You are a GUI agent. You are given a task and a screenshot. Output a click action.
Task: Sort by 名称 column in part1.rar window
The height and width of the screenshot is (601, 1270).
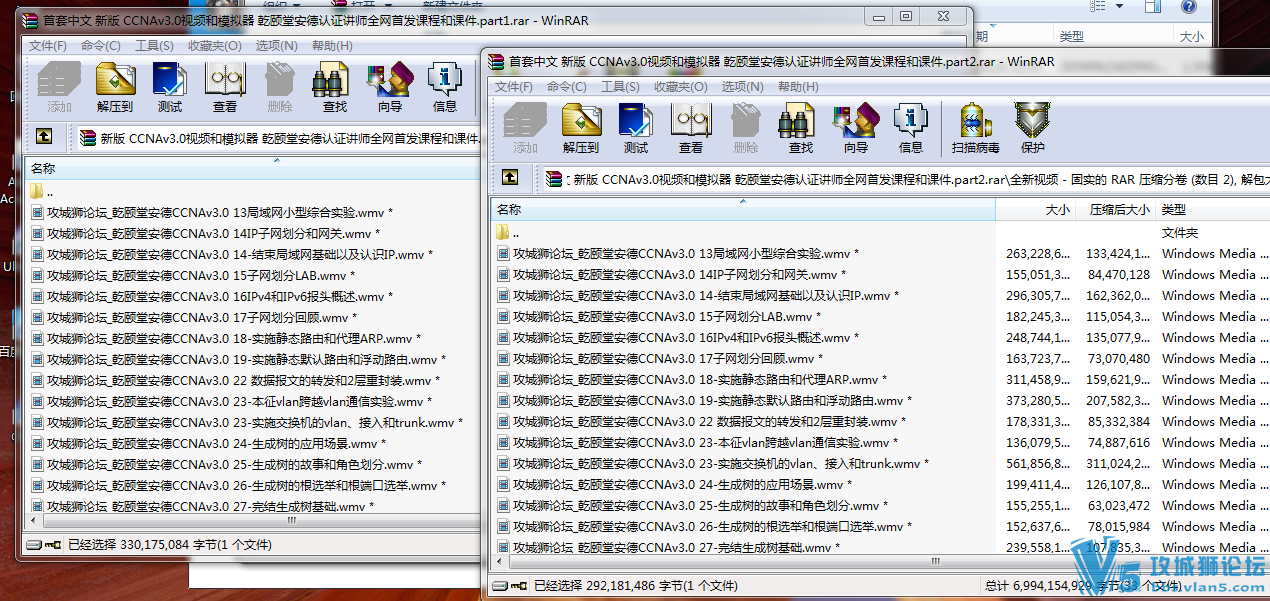click(252, 169)
